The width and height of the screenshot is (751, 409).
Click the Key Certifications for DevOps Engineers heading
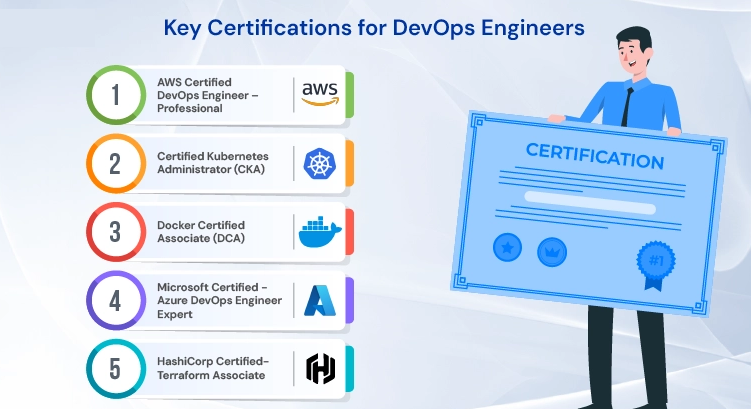[x=374, y=28]
